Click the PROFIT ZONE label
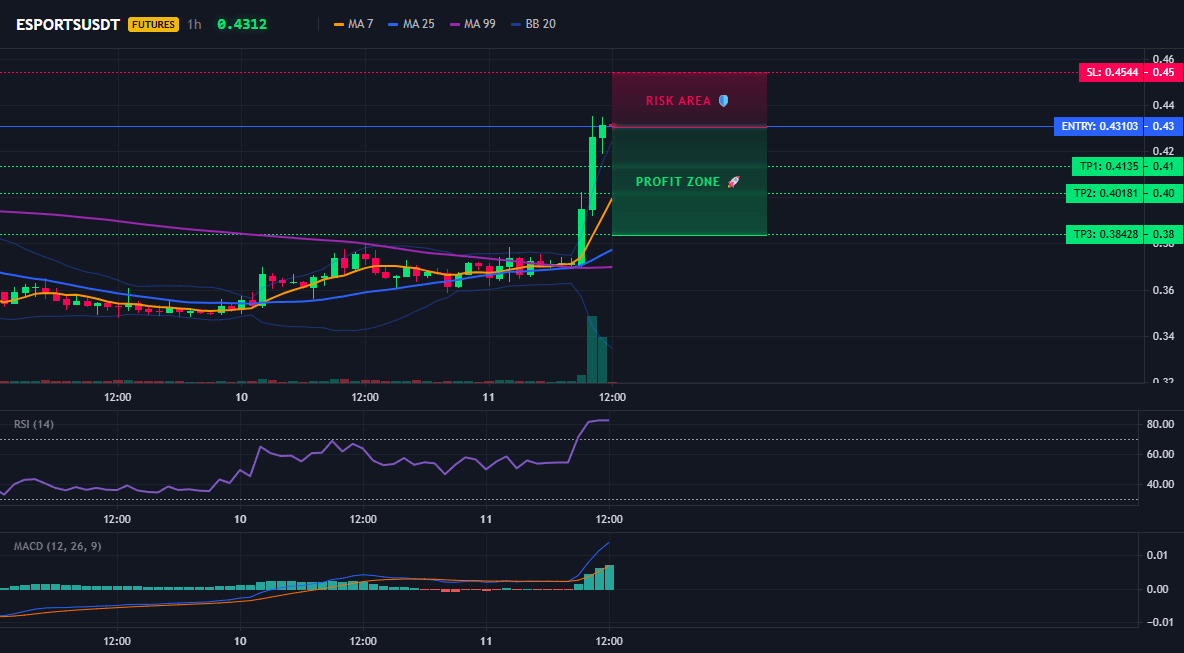 (678, 182)
